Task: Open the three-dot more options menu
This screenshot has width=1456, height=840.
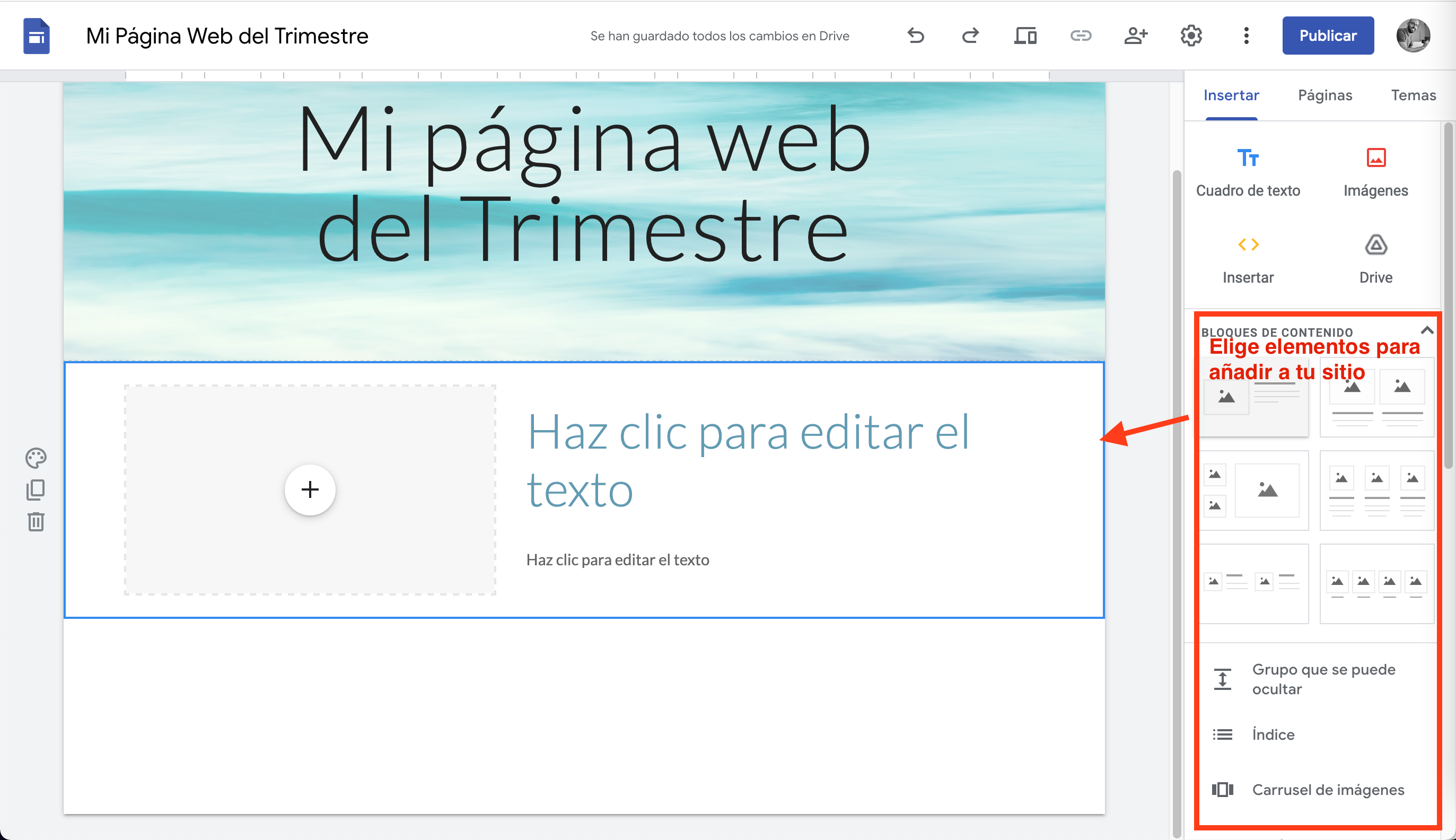Action: pyautogui.click(x=1246, y=35)
